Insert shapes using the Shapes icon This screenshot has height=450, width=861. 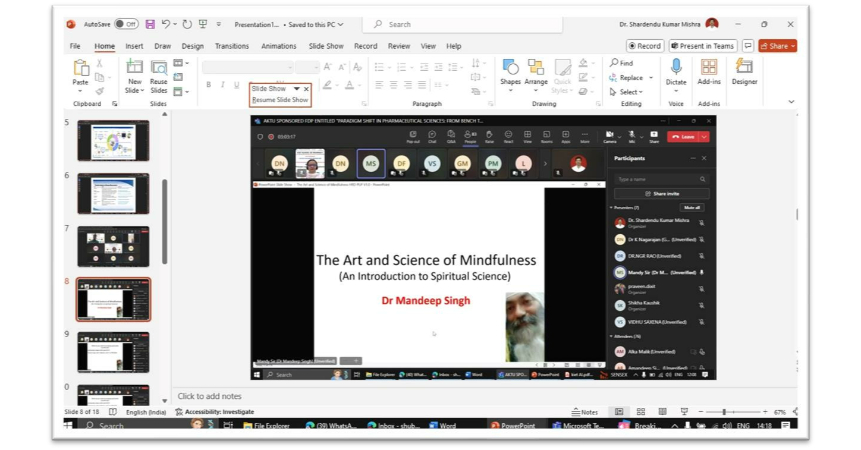(x=510, y=68)
